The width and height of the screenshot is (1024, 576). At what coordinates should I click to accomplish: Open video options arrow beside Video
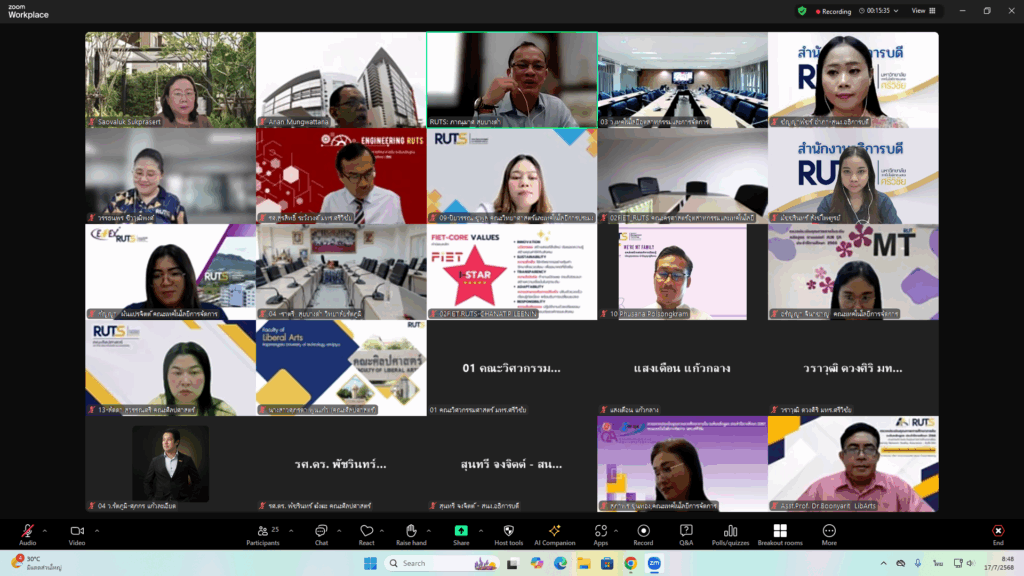click(97, 531)
